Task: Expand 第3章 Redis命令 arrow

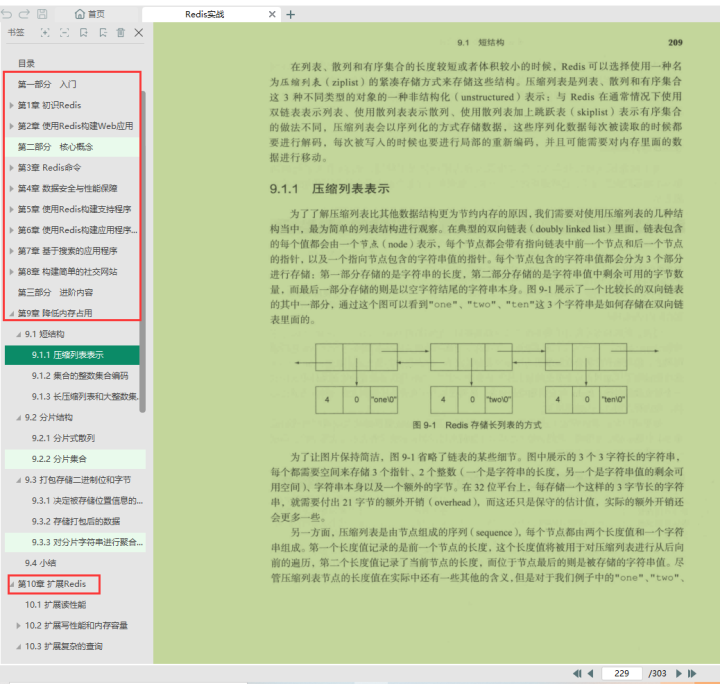Action: point(11,168)
